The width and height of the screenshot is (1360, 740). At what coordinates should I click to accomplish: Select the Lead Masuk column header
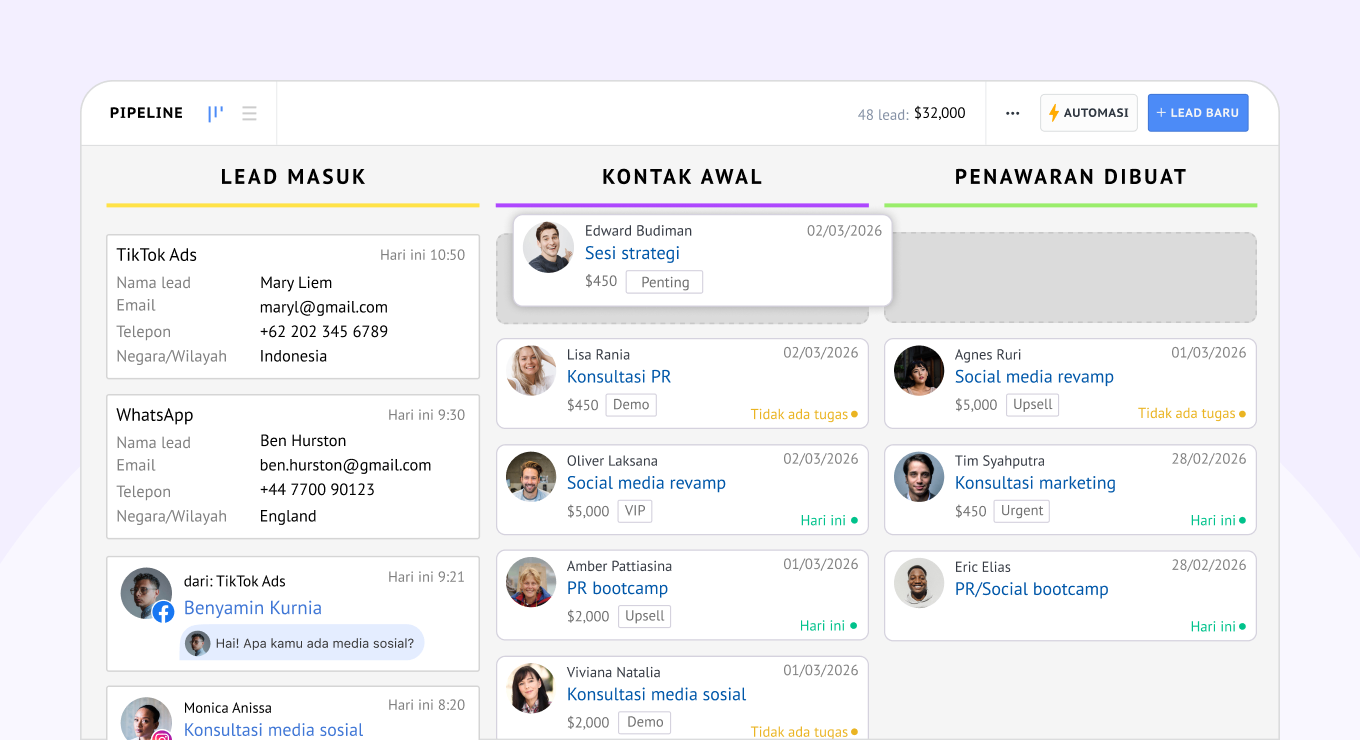[x=293, y=177]
